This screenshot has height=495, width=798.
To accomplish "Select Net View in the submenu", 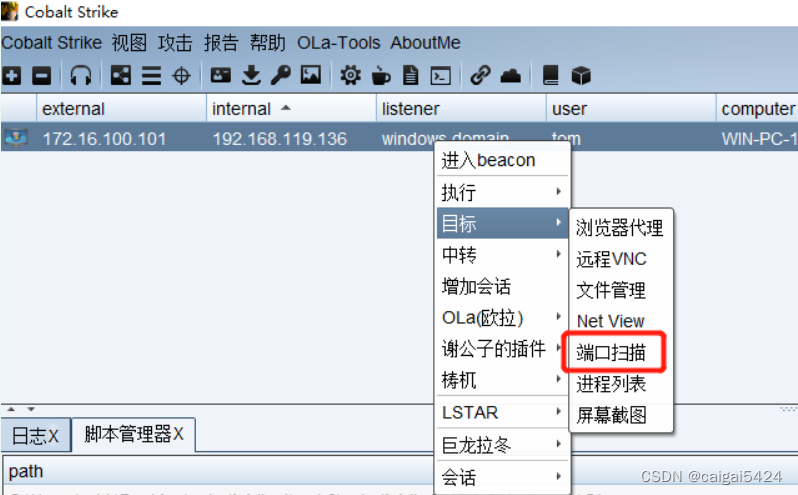I will 621,321.
